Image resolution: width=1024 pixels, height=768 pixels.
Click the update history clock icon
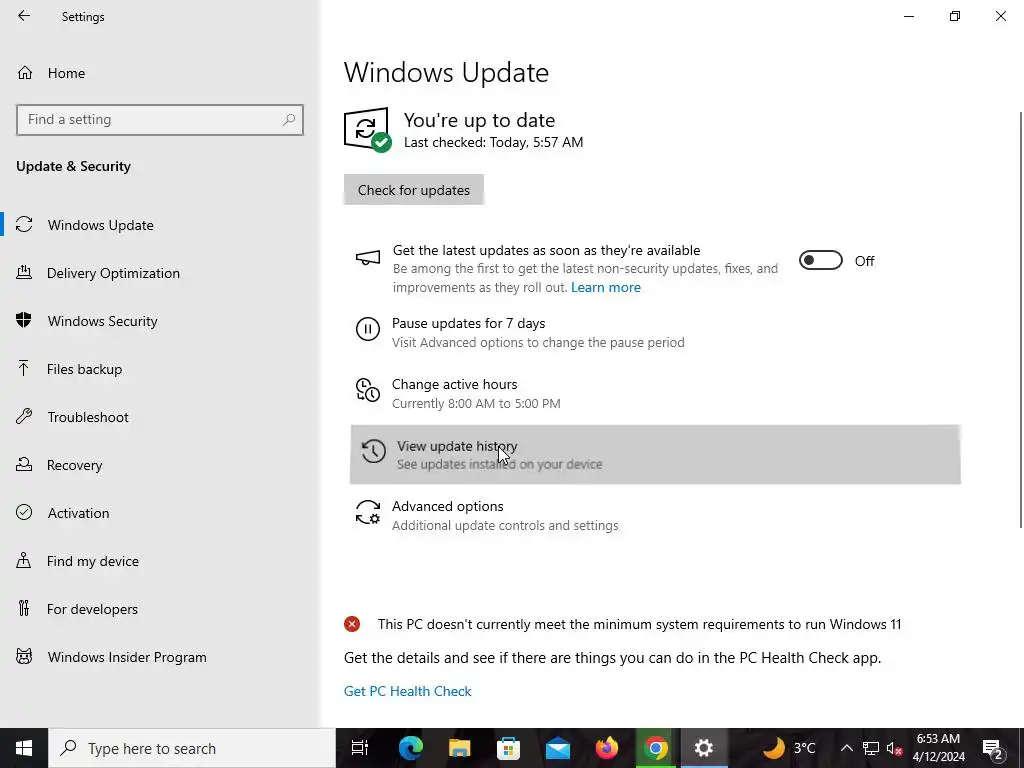tap(374, 451)
